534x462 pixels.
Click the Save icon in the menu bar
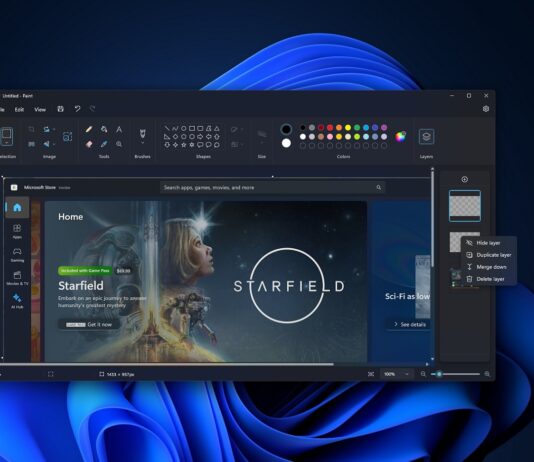coord(61,109)
